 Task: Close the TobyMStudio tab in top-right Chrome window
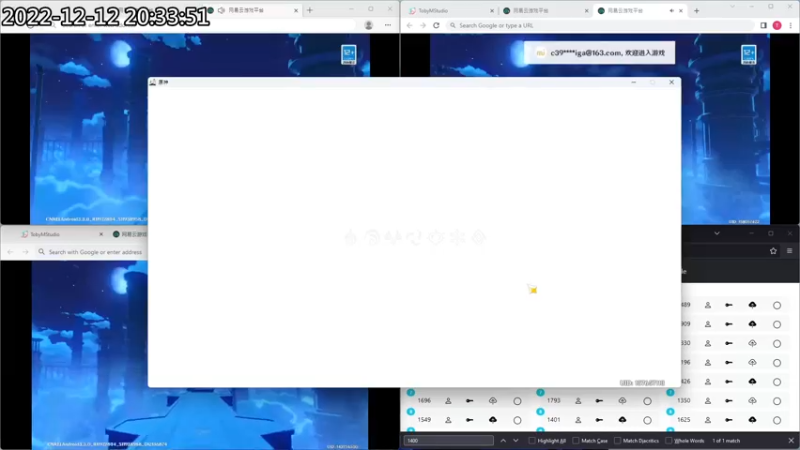492,11
